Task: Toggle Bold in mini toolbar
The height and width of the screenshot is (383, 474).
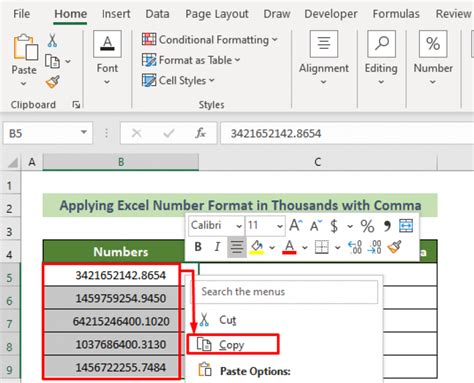Action: point(198,247)
